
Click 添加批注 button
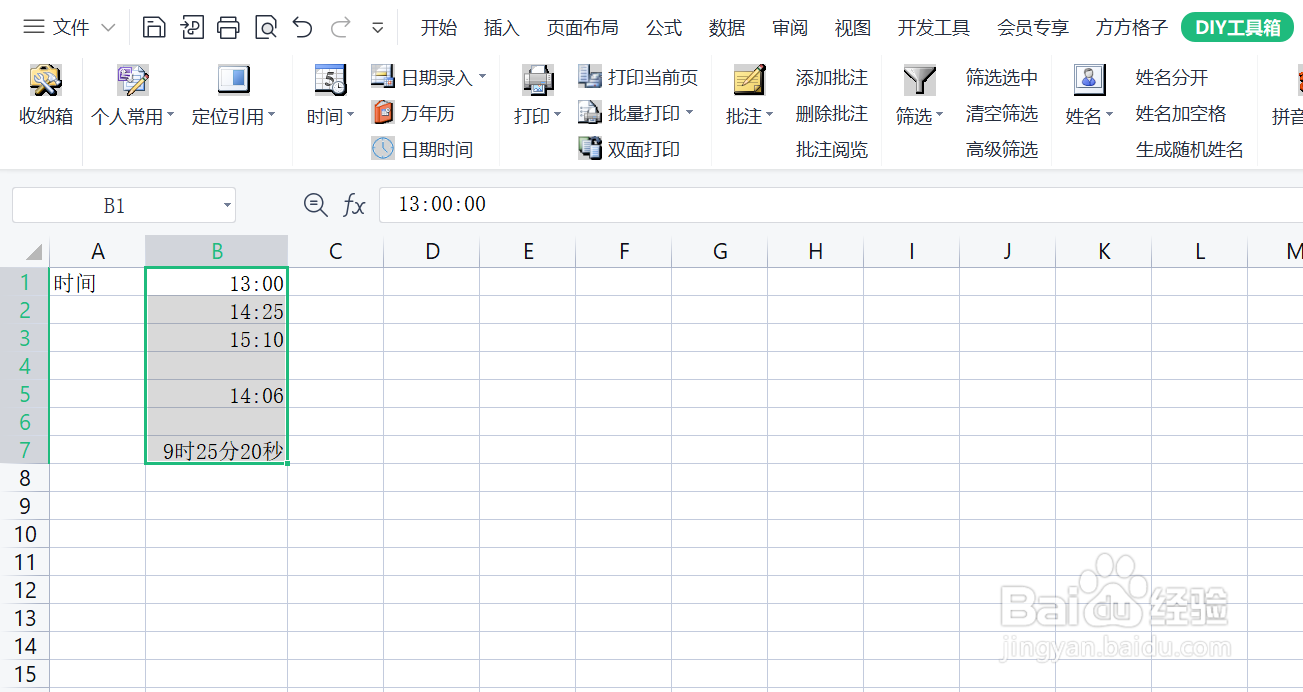pyautogui.click(x=832, y=77)
